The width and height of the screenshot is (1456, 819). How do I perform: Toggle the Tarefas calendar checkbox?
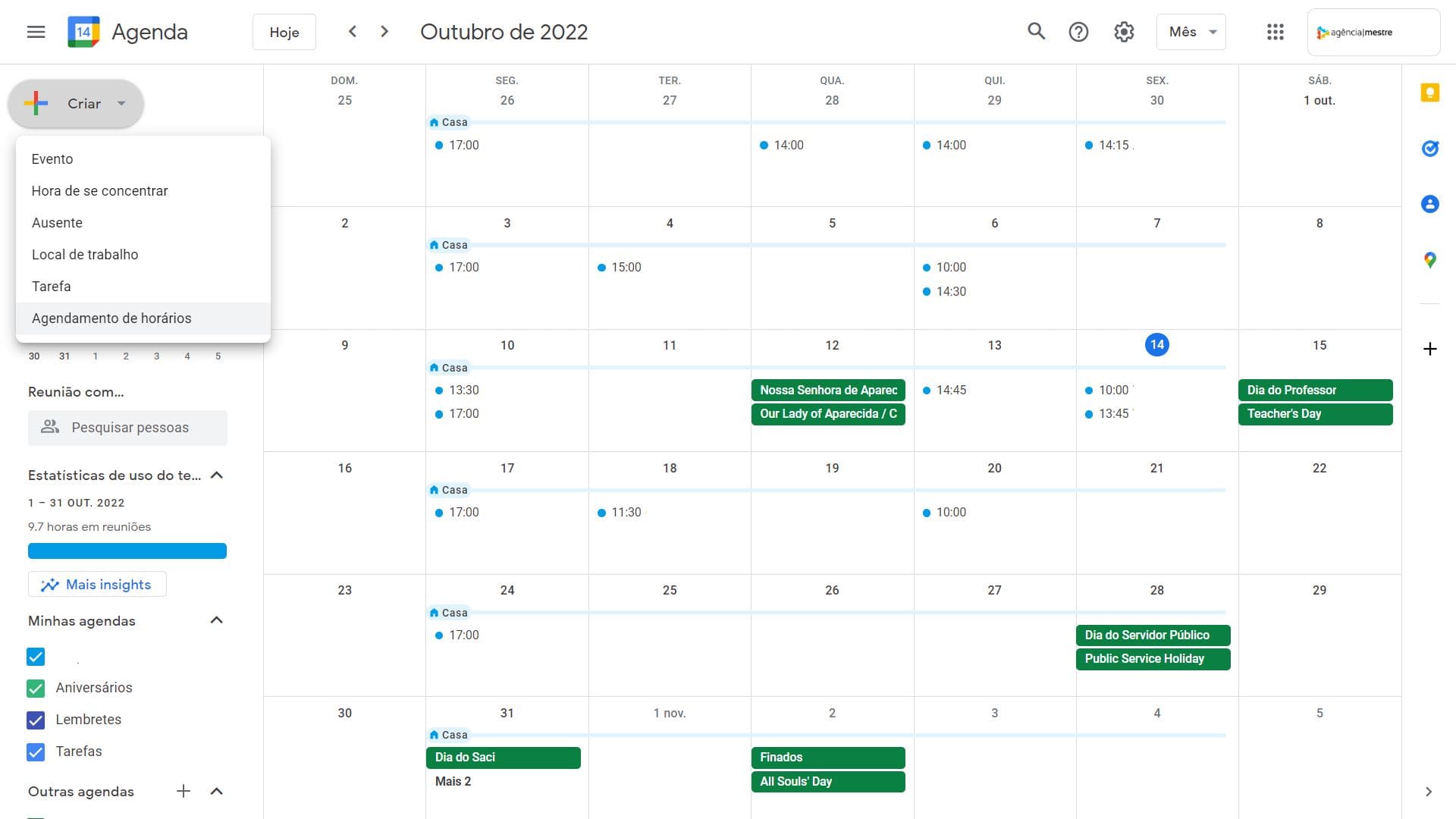36,752
